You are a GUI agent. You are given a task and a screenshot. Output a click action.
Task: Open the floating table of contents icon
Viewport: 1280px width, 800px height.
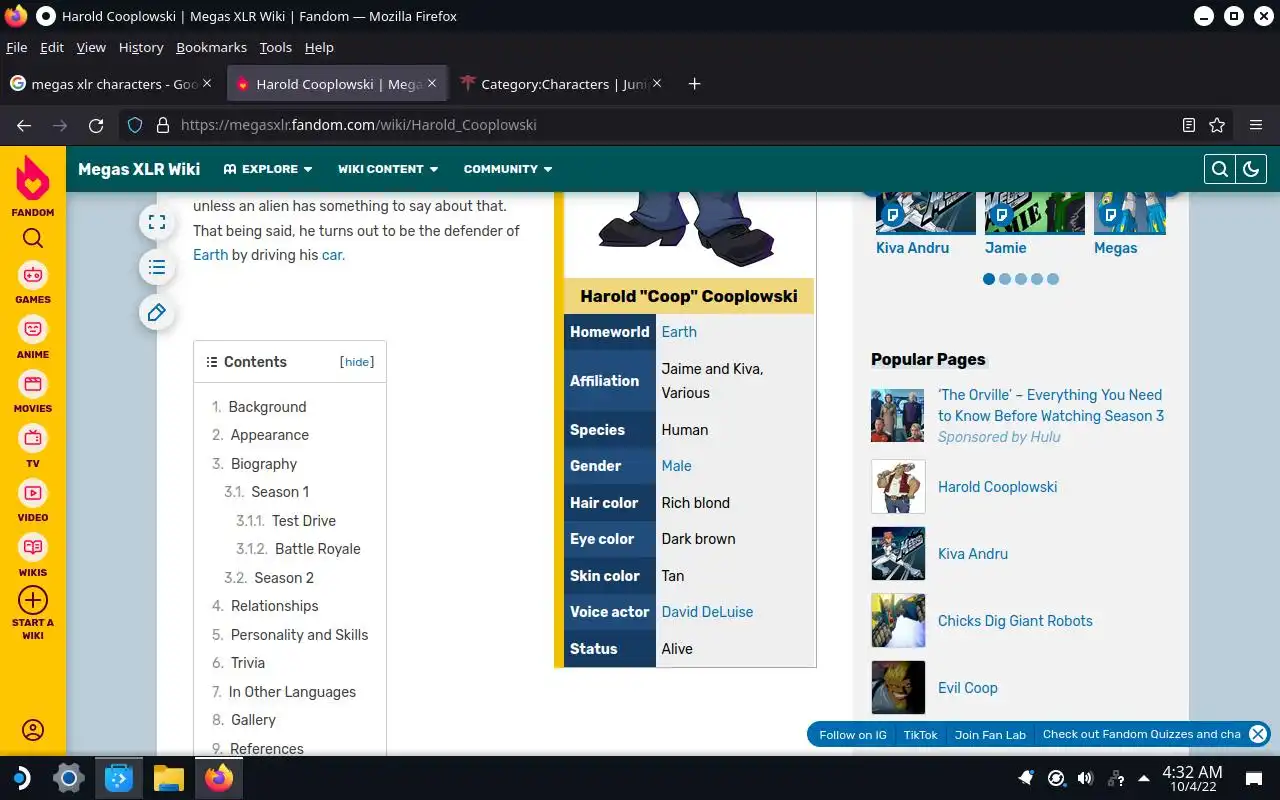157,267
